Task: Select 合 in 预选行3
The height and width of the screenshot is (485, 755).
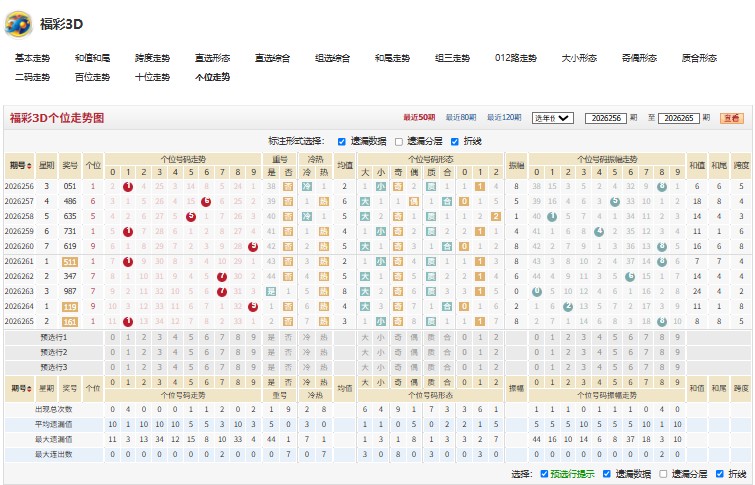Action: pyautogui.click(x=447, y=367)
